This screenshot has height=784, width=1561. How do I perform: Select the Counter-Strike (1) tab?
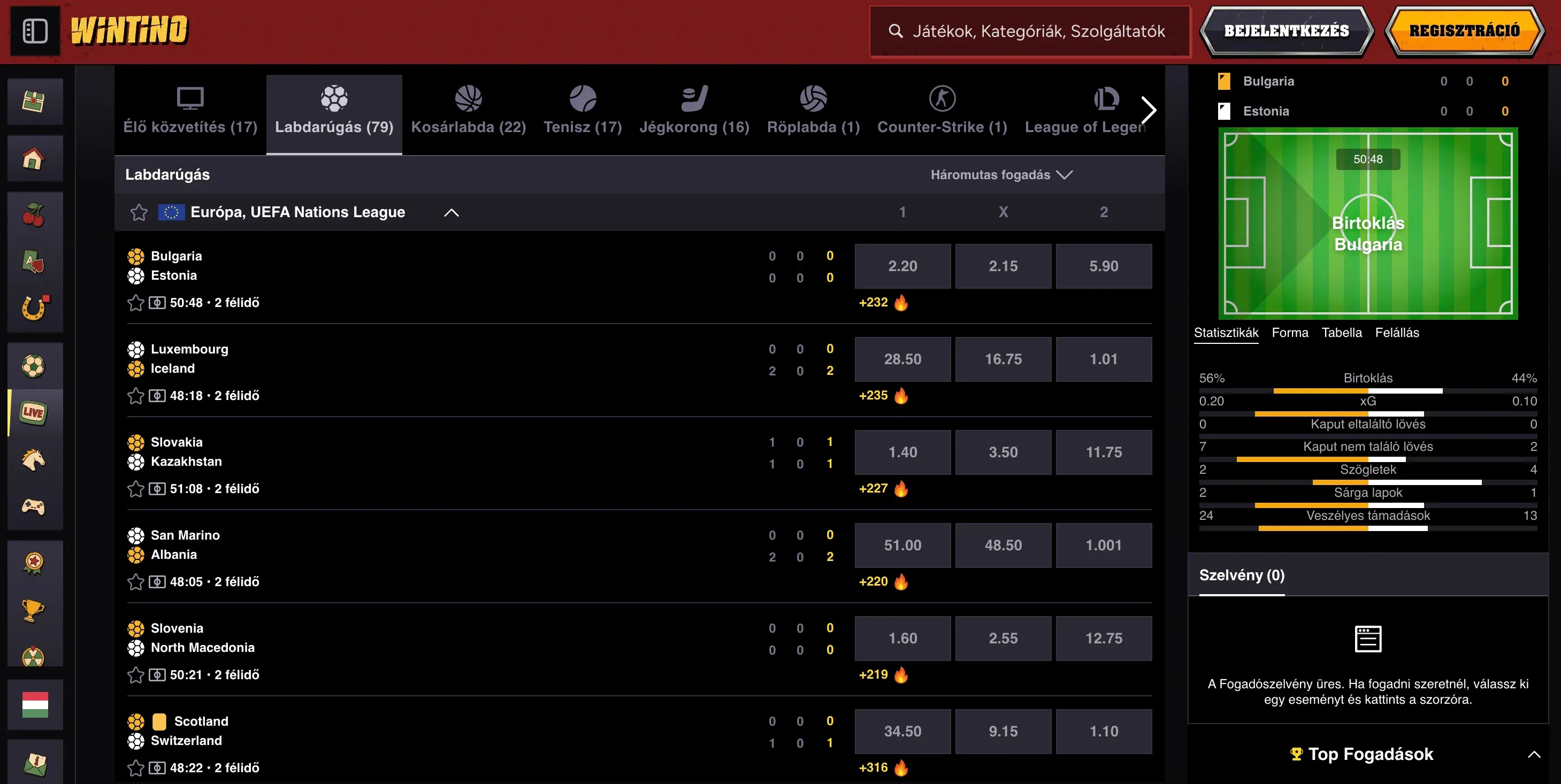942,114
